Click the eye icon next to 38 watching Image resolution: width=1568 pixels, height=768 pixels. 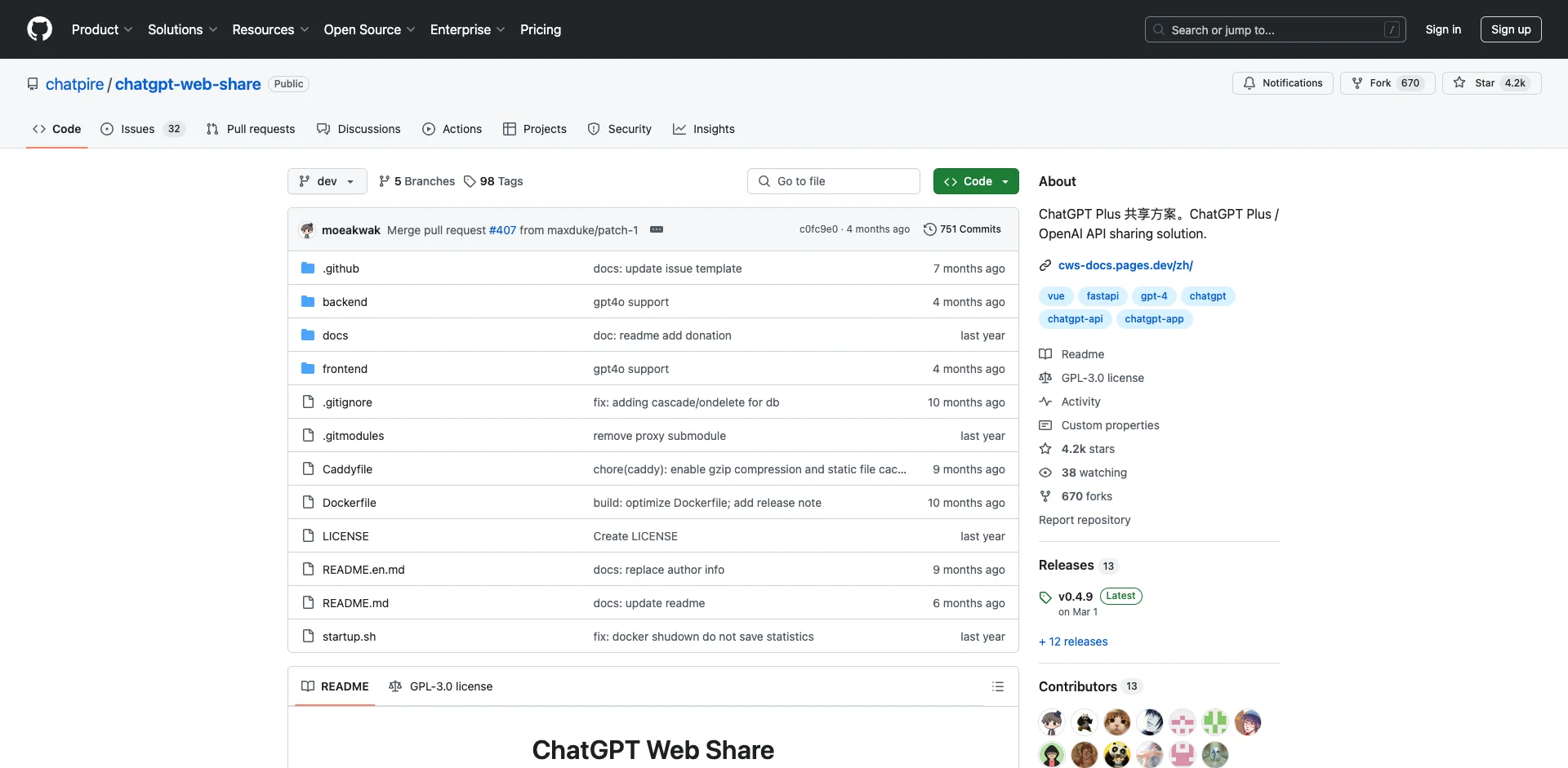[x=1045, y=473]
